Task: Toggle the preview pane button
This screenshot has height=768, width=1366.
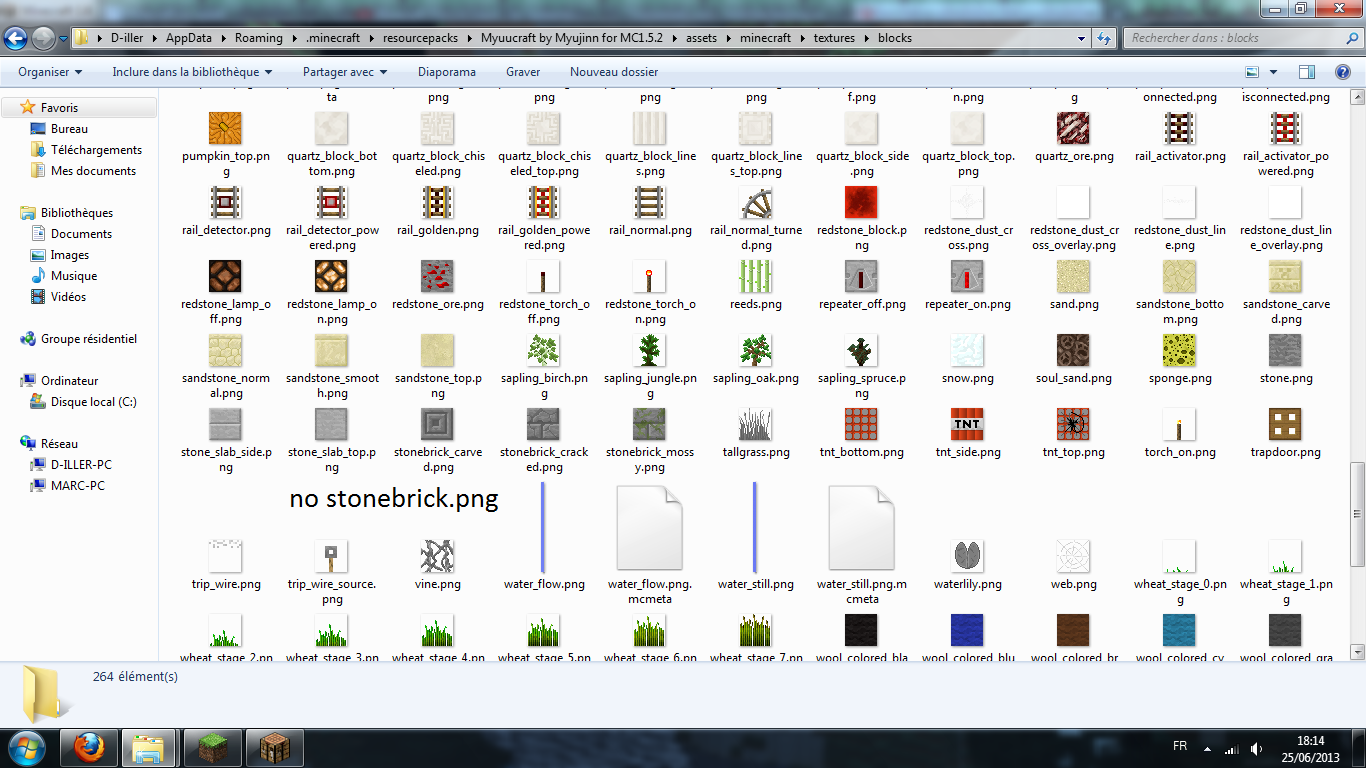Action: 1306,72
